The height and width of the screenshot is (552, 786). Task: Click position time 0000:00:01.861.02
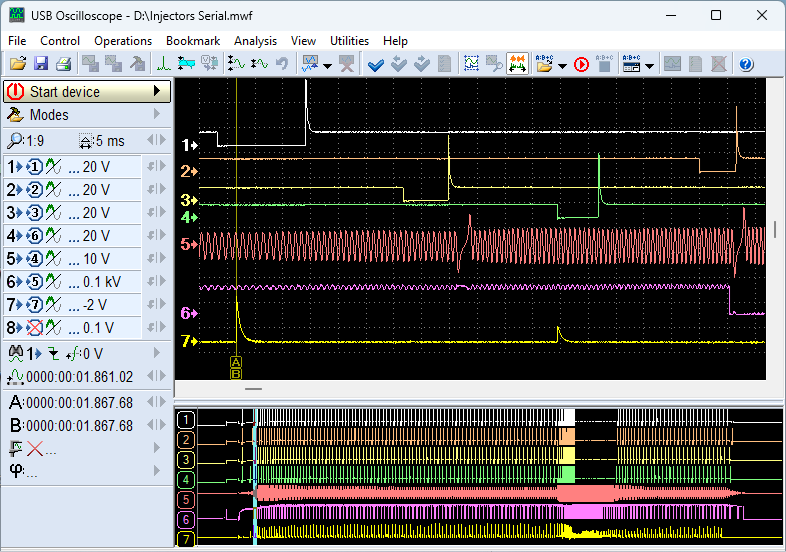pyautogui.click(x=79, y=377)
